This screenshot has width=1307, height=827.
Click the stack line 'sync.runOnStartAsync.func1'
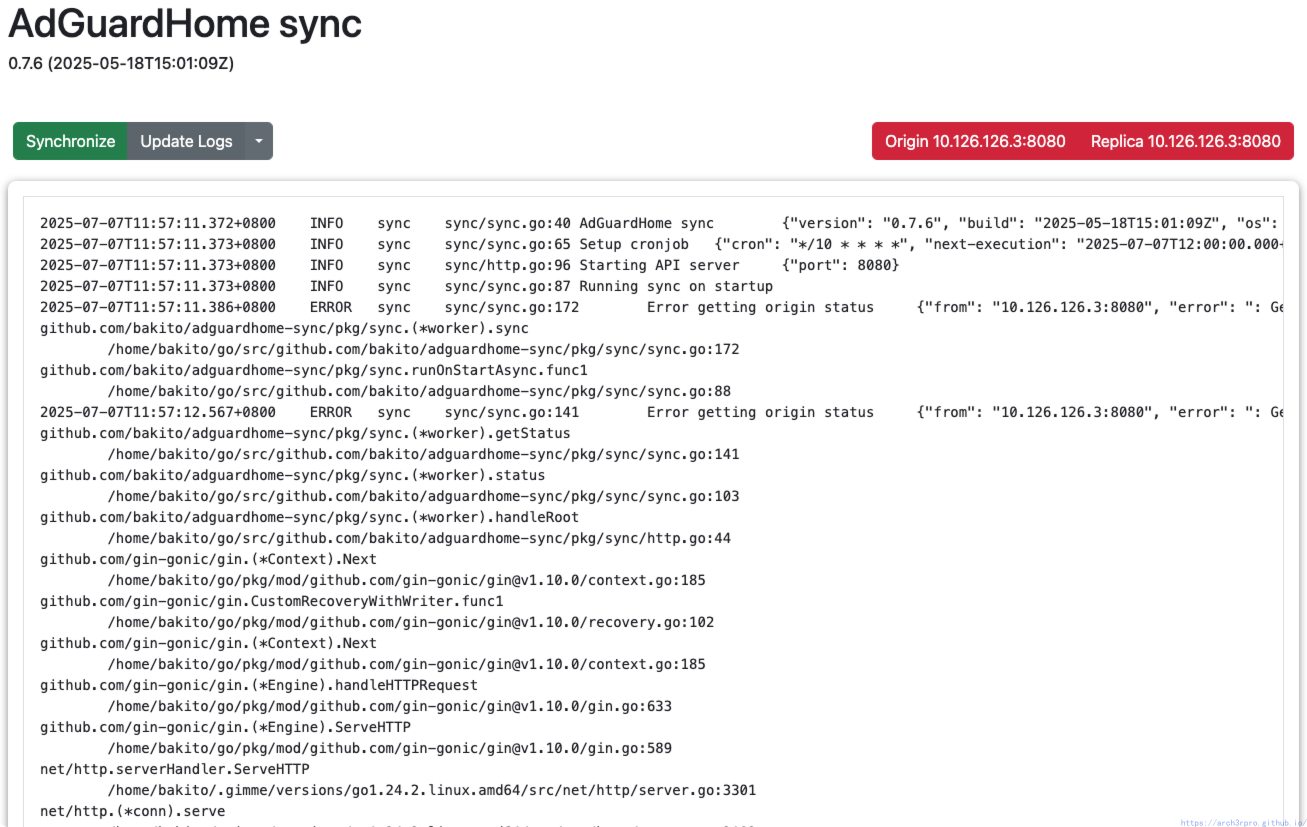coord(314,370)
